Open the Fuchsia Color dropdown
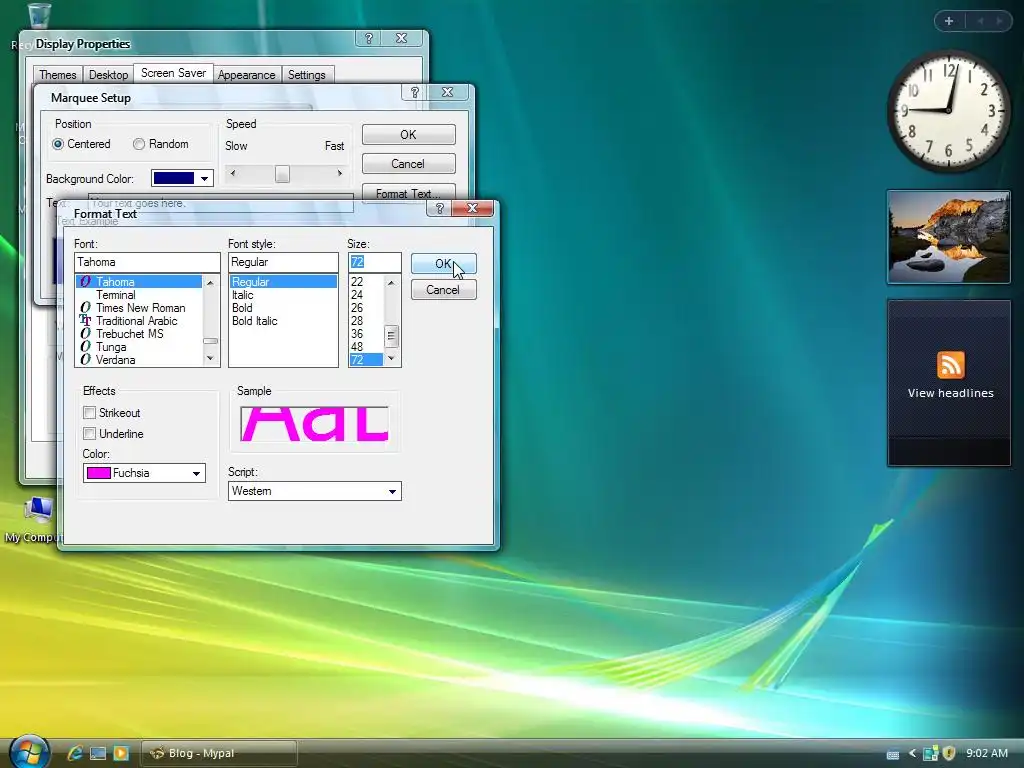 pos(196,473)
